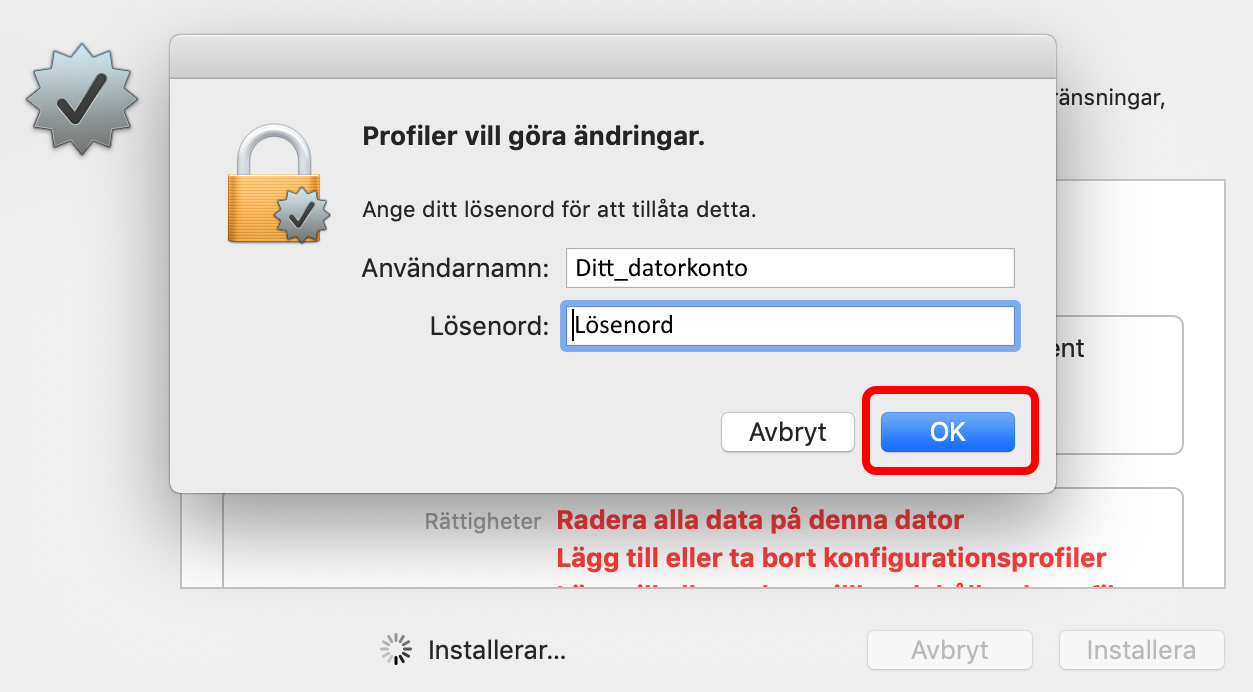The width and height of the screenshot is (1253, 692).
Task: Click the Ange ditt lösenord instruction text
Action: coord(559,210)
